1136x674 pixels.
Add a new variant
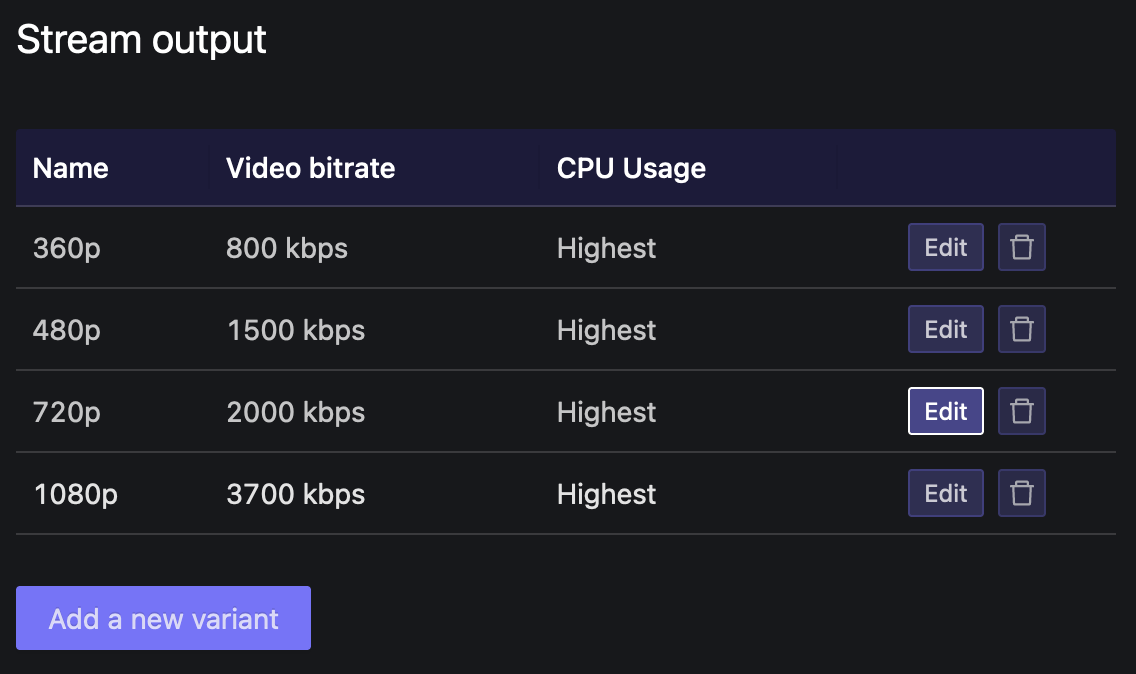pos(163,618)
